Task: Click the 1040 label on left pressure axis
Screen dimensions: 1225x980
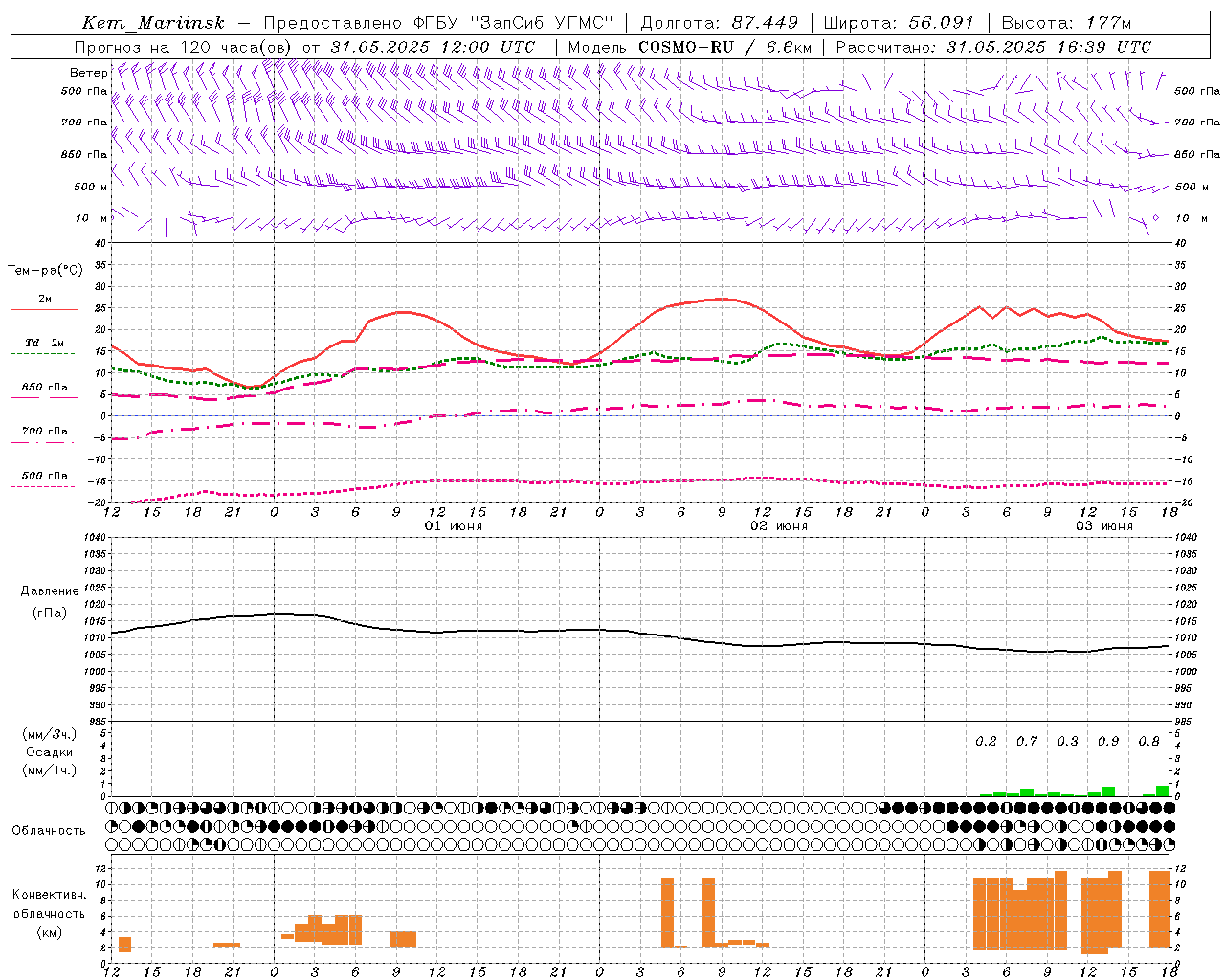Action: (96, 538)
